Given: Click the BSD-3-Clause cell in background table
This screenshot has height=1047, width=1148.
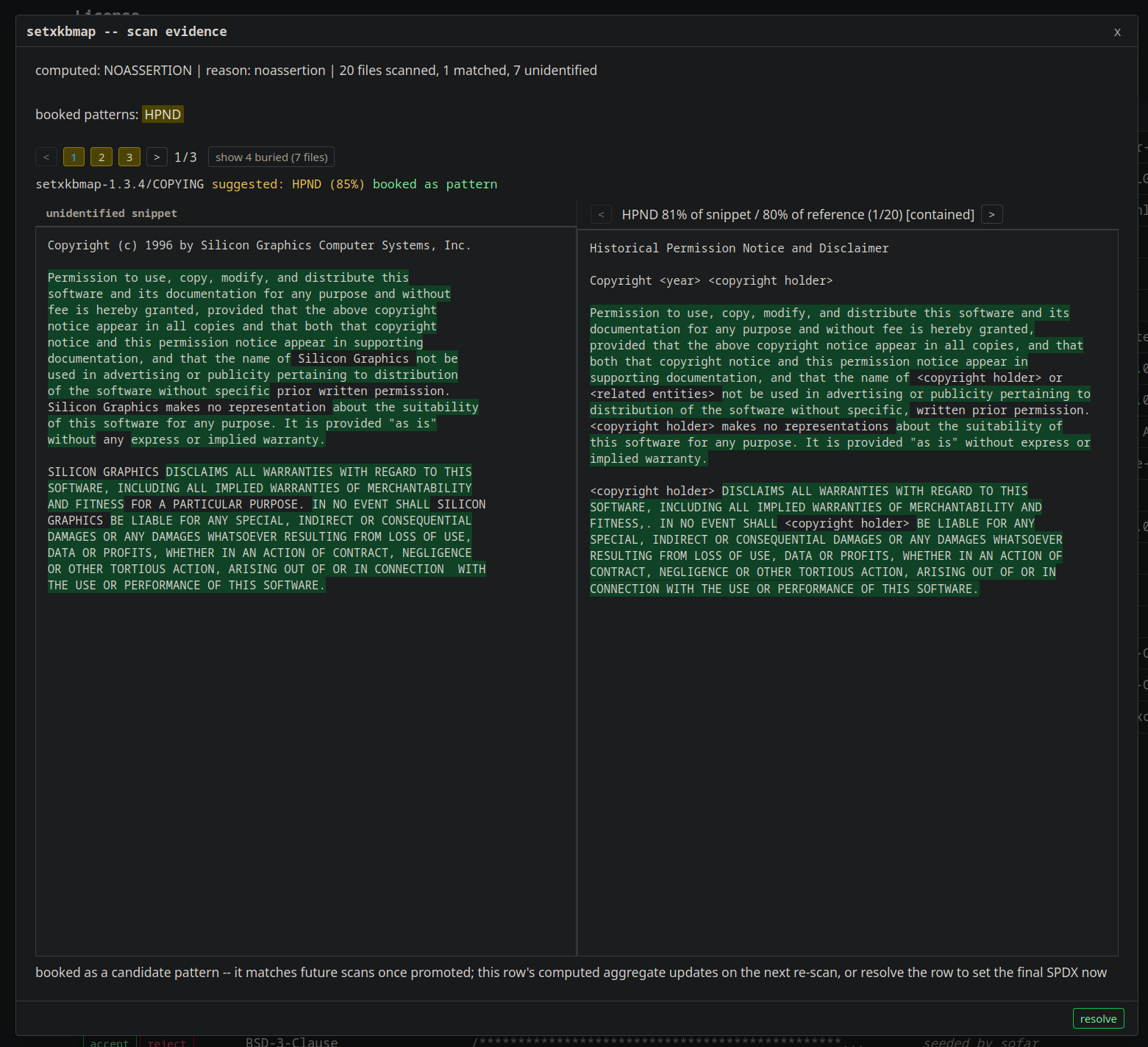Looking at the screenshot, I should (x=292, y=1042).
